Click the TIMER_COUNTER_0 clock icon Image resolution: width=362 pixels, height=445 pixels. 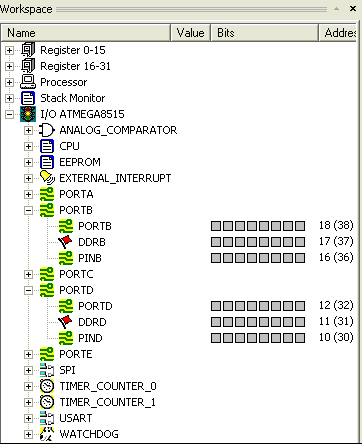tap(47, 386)
